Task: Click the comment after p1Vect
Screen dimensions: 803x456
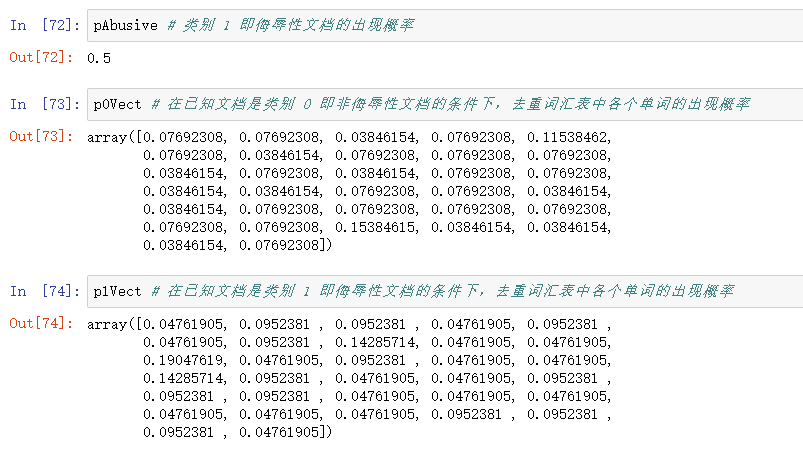Action: (442, 291)
